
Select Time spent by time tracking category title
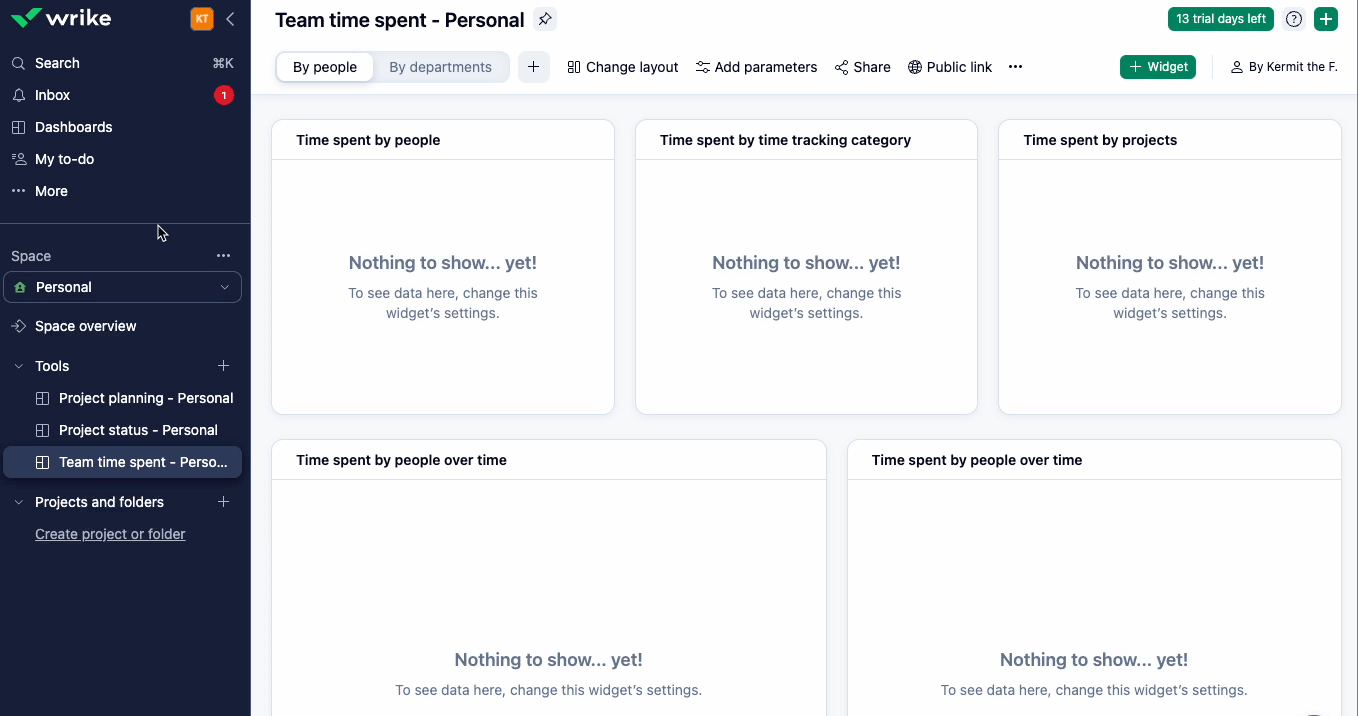point(785,140)
